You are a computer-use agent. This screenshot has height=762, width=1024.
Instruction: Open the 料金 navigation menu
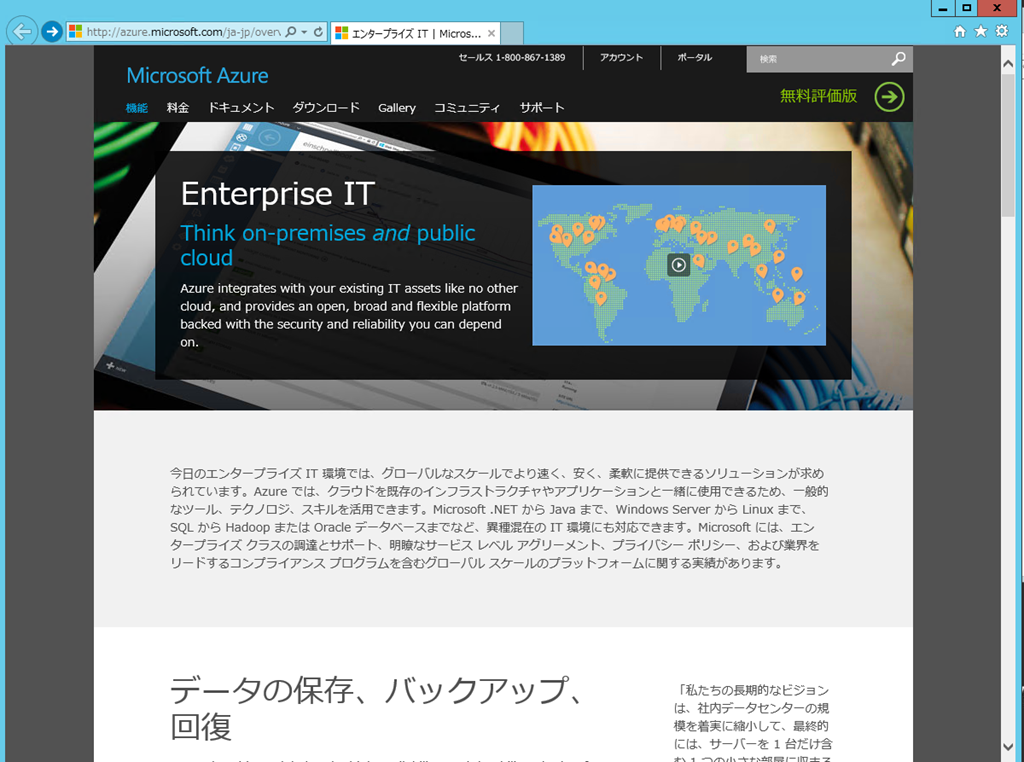(178, 108)
